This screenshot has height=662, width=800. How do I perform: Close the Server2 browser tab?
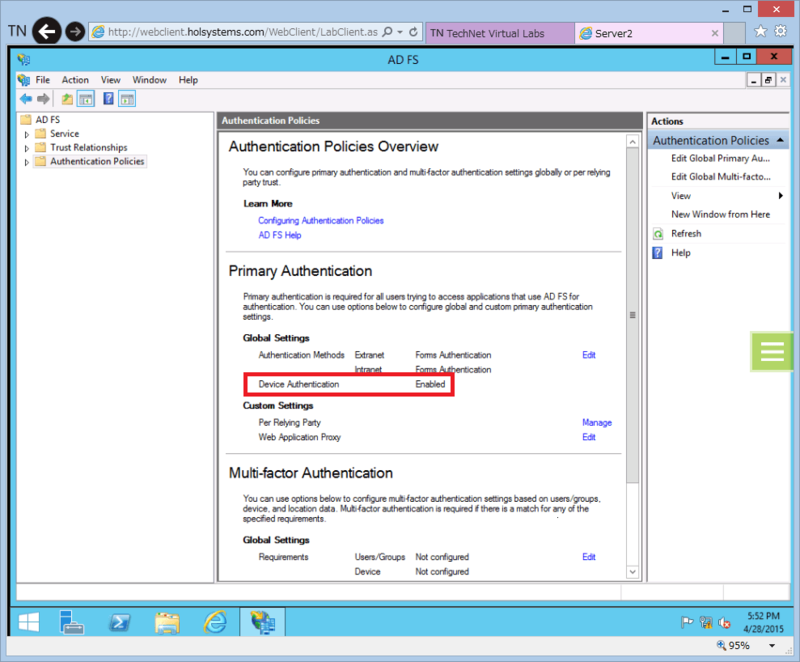(715, 33)
